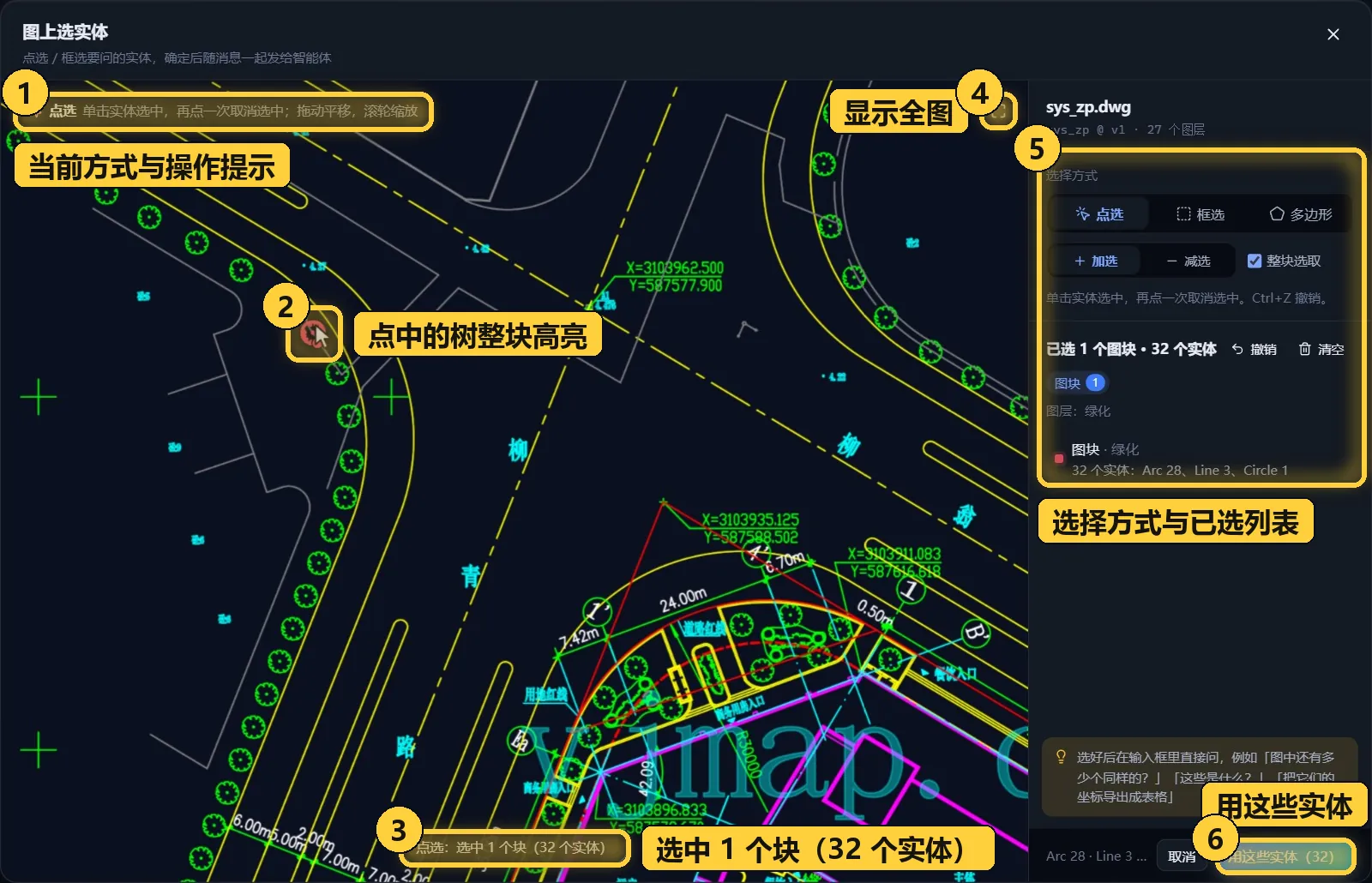Image resolution: width=1372 pixels, height=883 pixels.
Task: Click the Arc 28 · Line 3 footer summary
Action: coord(1096,856)
